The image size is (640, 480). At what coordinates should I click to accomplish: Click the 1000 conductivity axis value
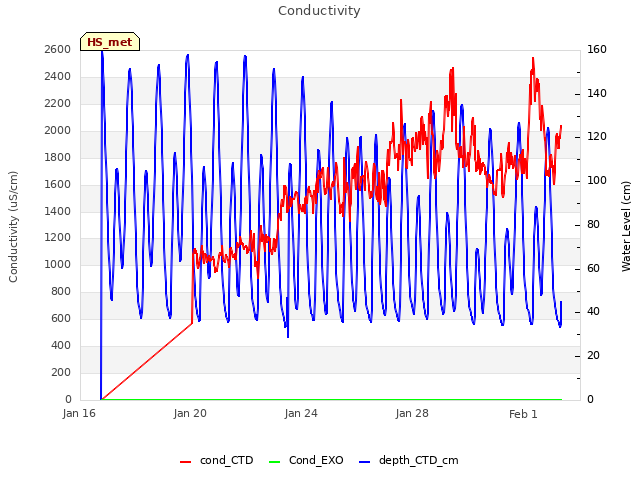coord(58,264)
